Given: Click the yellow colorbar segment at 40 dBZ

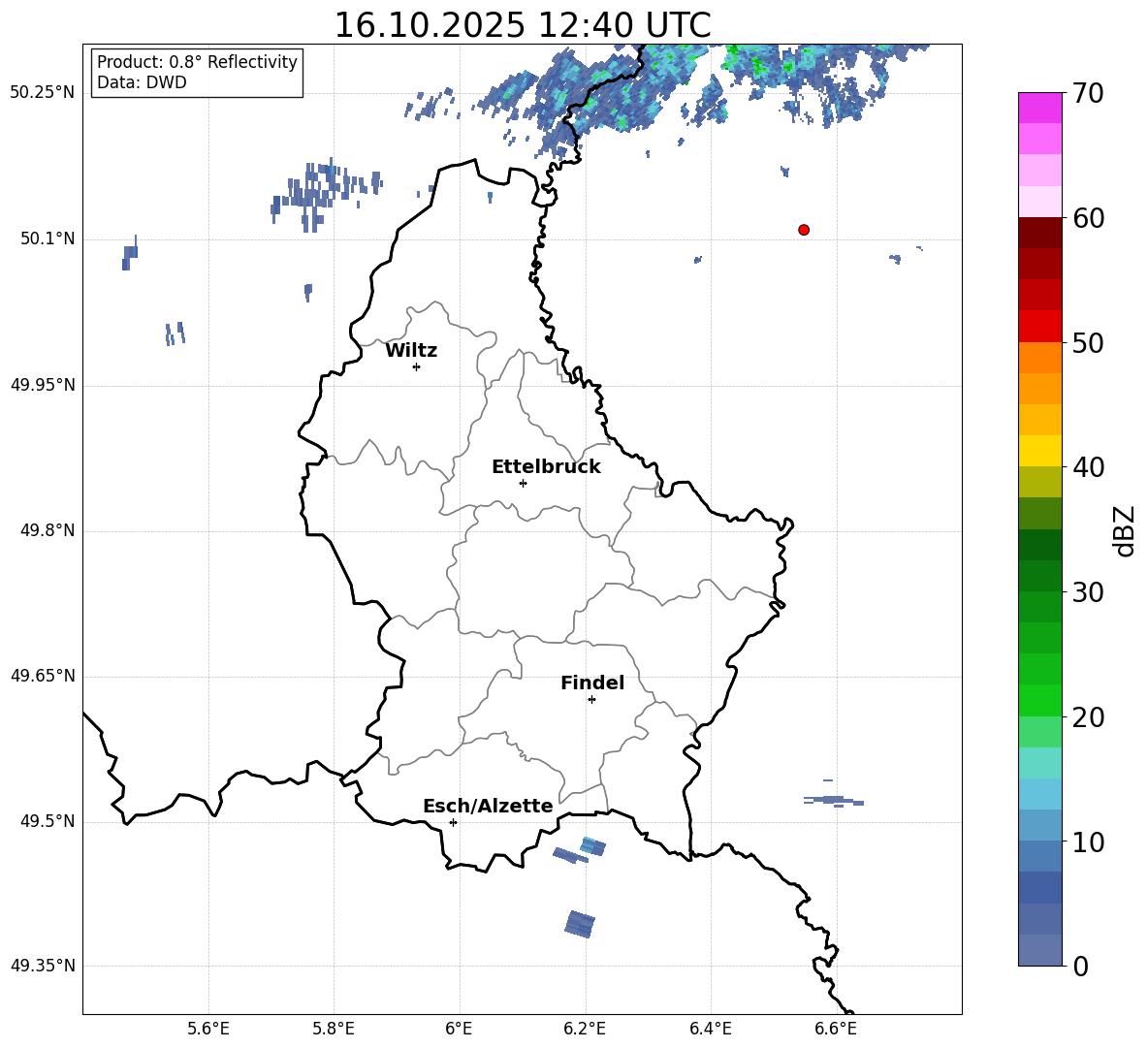Looking at the screenshot, I should (1040, 451).
